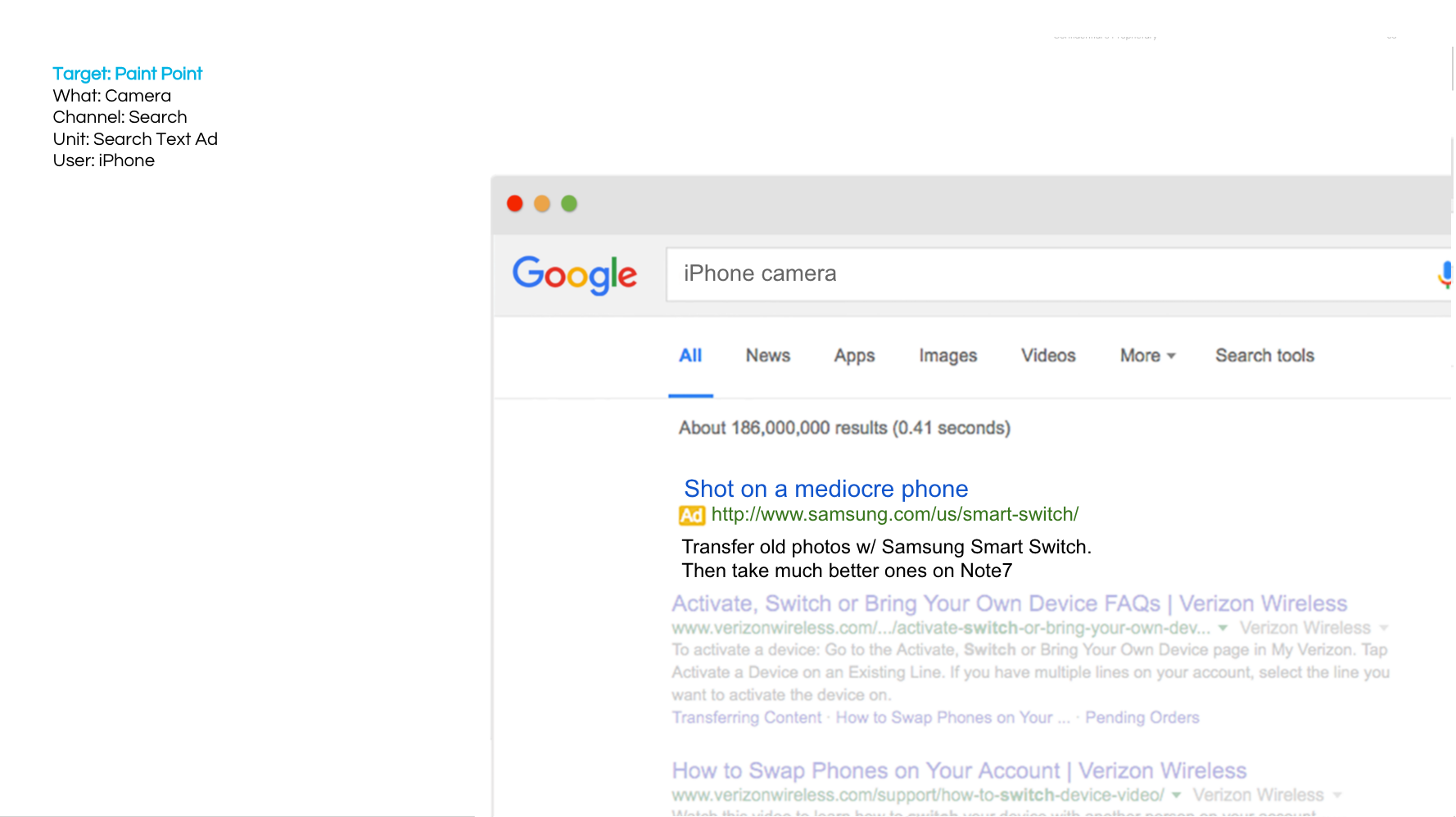1456x817 pixels.
Task: Open 'How to Swap Phones on Your Account' result
Action: coord(958,770)
